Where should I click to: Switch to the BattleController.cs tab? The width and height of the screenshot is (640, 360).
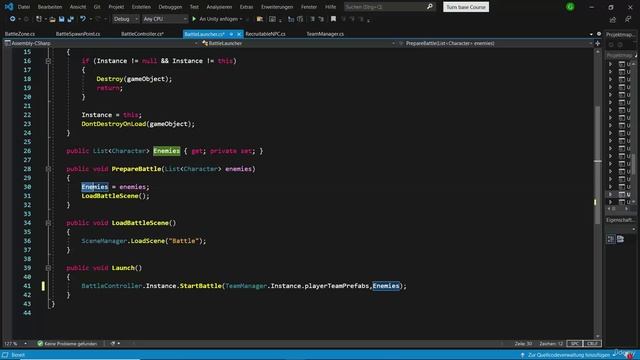pyautogui.click(x=142, y=34)
